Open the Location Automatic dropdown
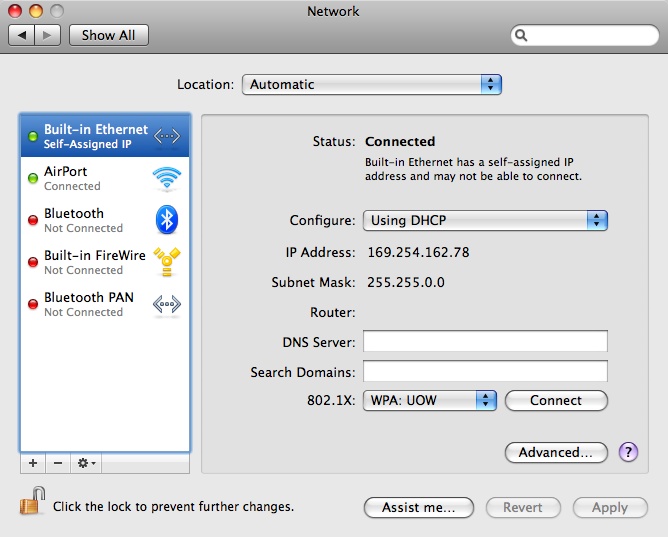The width and height of the screenshot is (668, 537). 371,84
